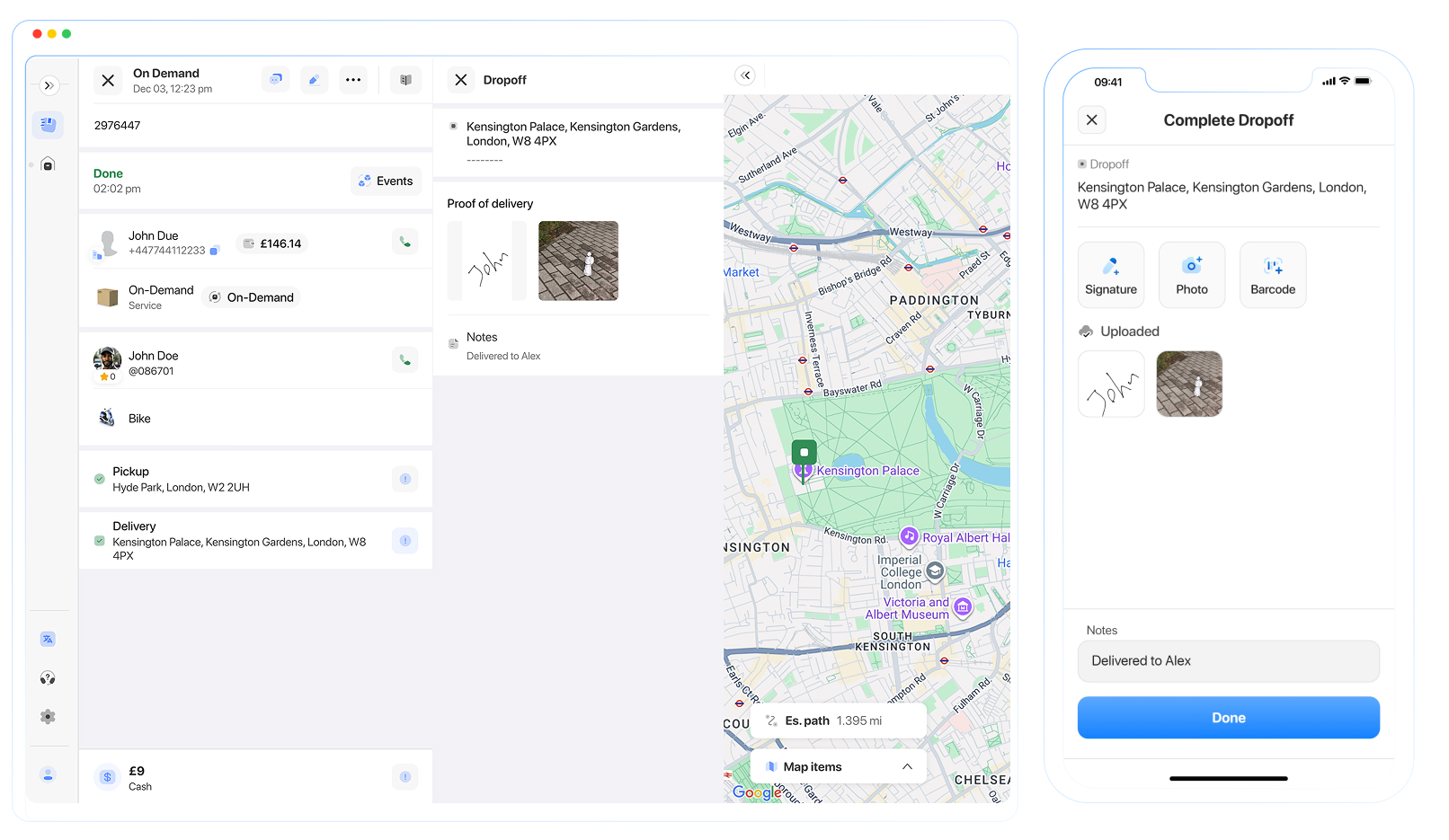Select the edit pencil icon in the order header
1449x840 pixels.
(314, 80)
